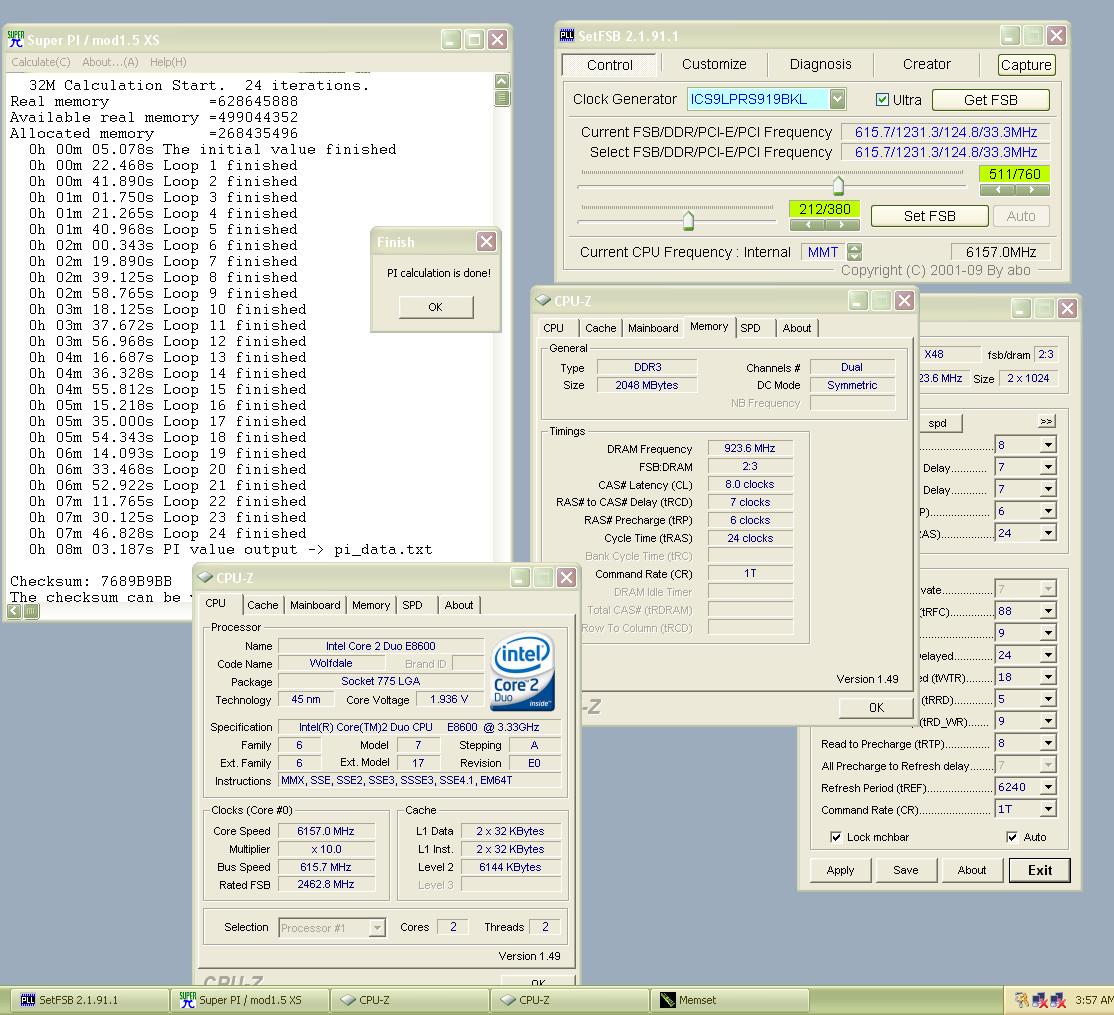This screenshot has height=1015, width=1114.
Task: Click the CPU-Z CPU window title icon
Action: [205, 577]
